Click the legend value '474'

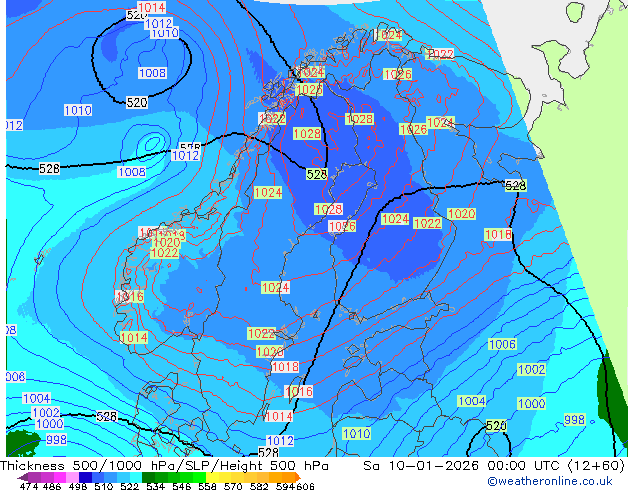(29, 486)
